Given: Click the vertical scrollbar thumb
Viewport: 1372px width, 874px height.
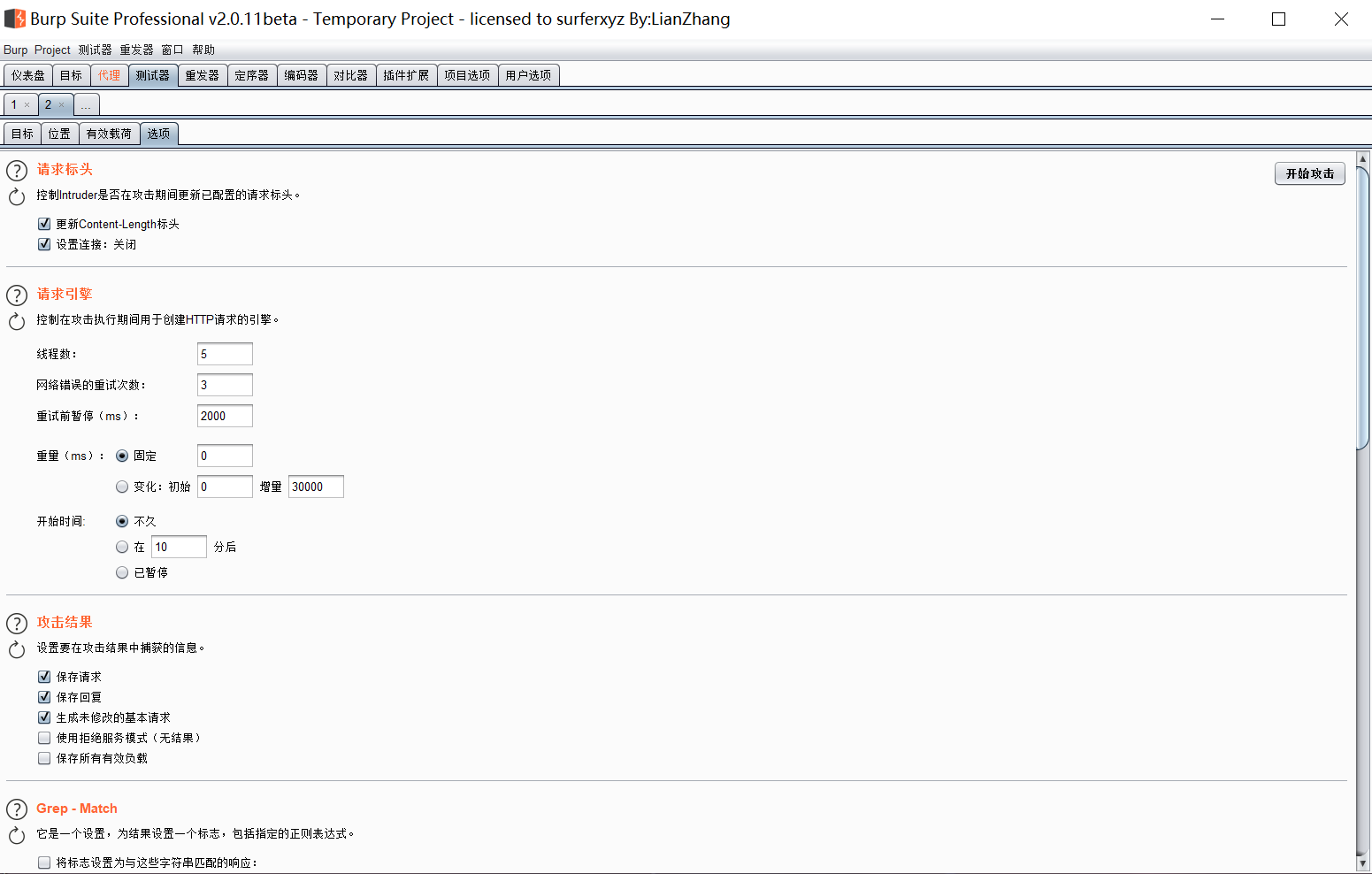Looking at the screenshot, I should [x=1362, y=308].
